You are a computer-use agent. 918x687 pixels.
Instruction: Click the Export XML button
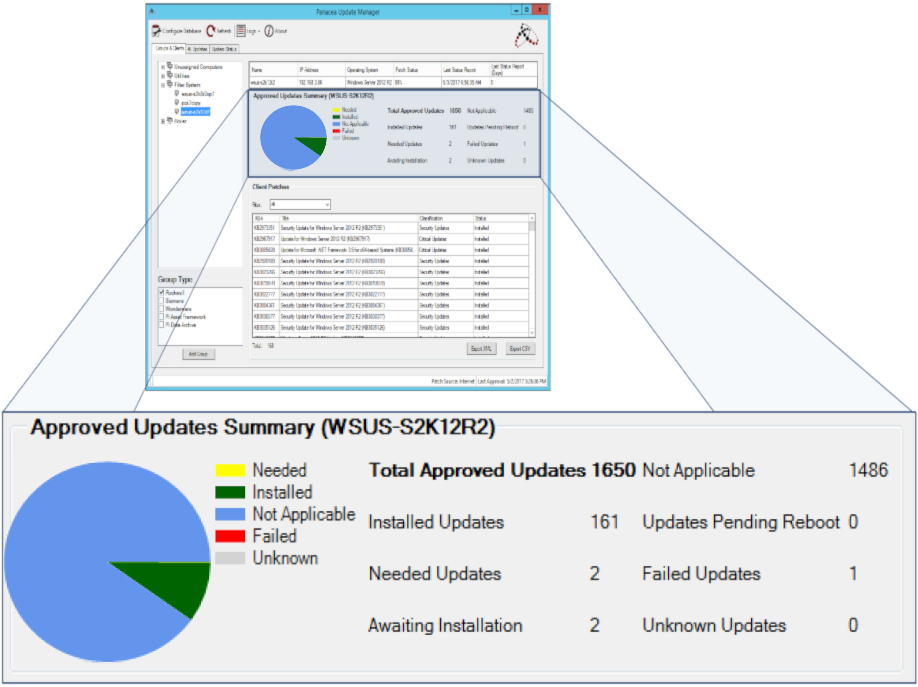coord(481,348)
